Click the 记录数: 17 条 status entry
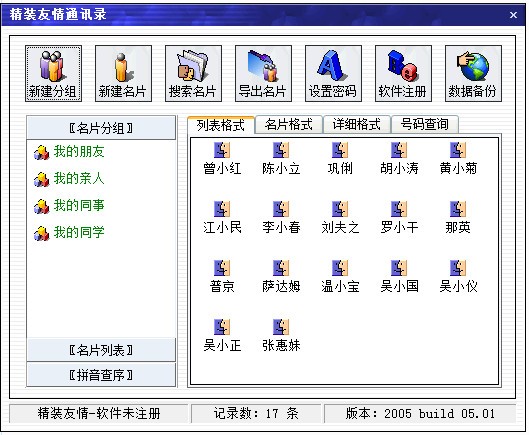This screenshot has width=529, height=435. pos(256,413)
